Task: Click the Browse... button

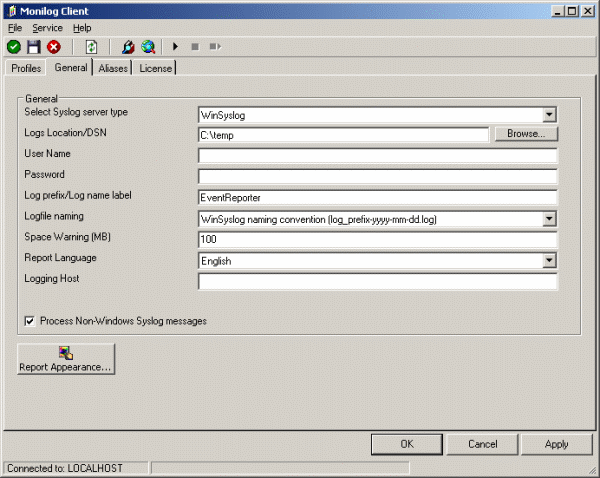Action: (x=526, y=134)
